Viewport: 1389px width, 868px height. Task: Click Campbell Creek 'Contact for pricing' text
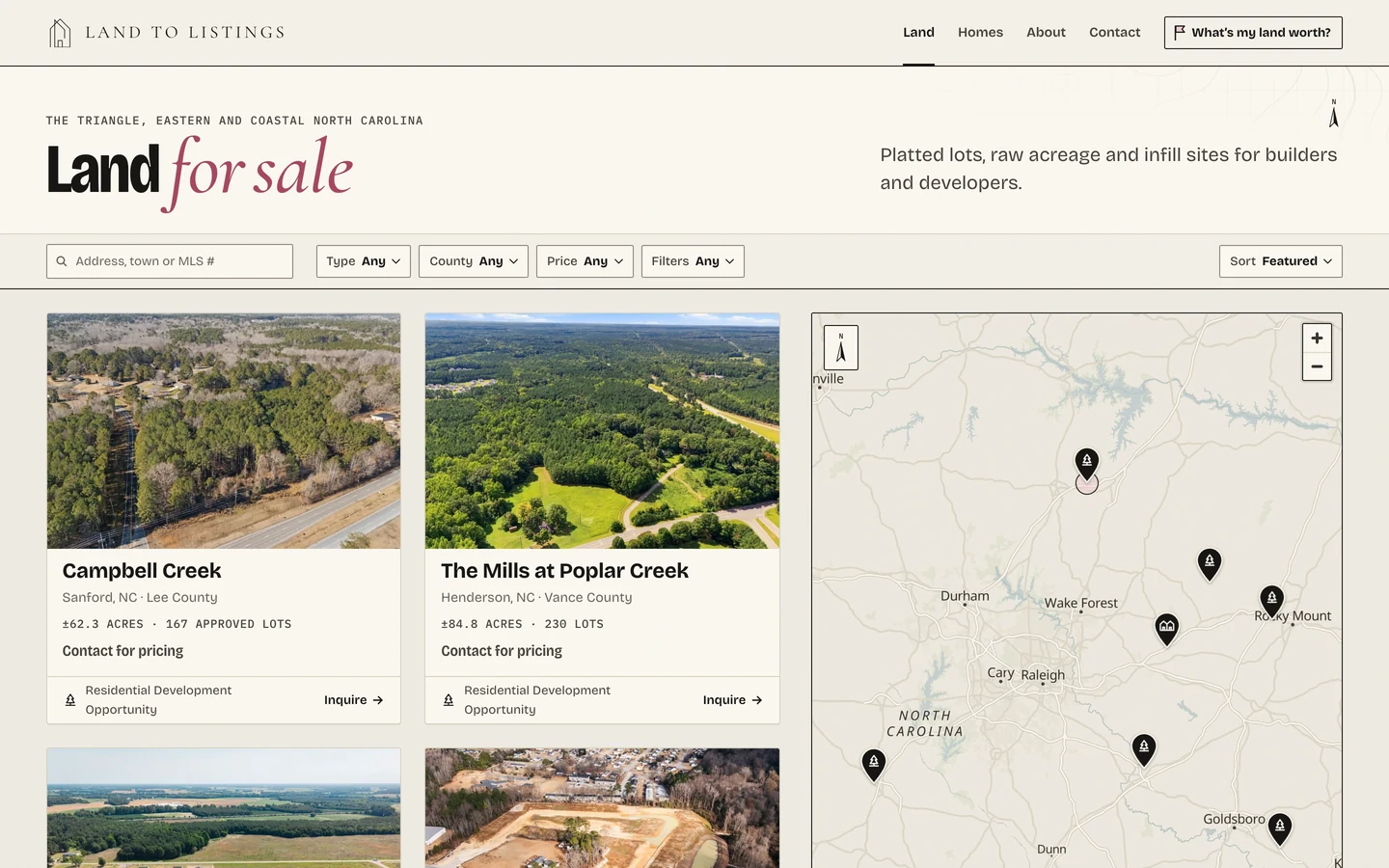pyautogui.click(x=123, y=651)
